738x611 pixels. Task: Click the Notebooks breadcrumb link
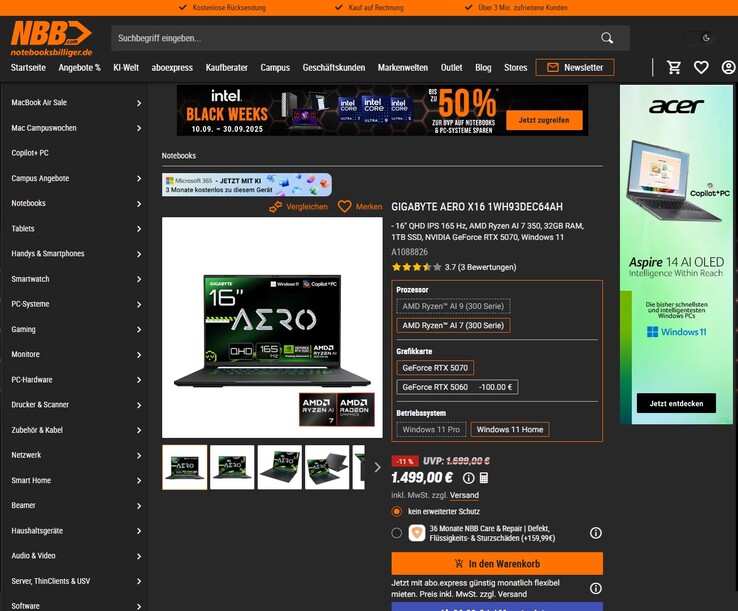pos(179,156)
